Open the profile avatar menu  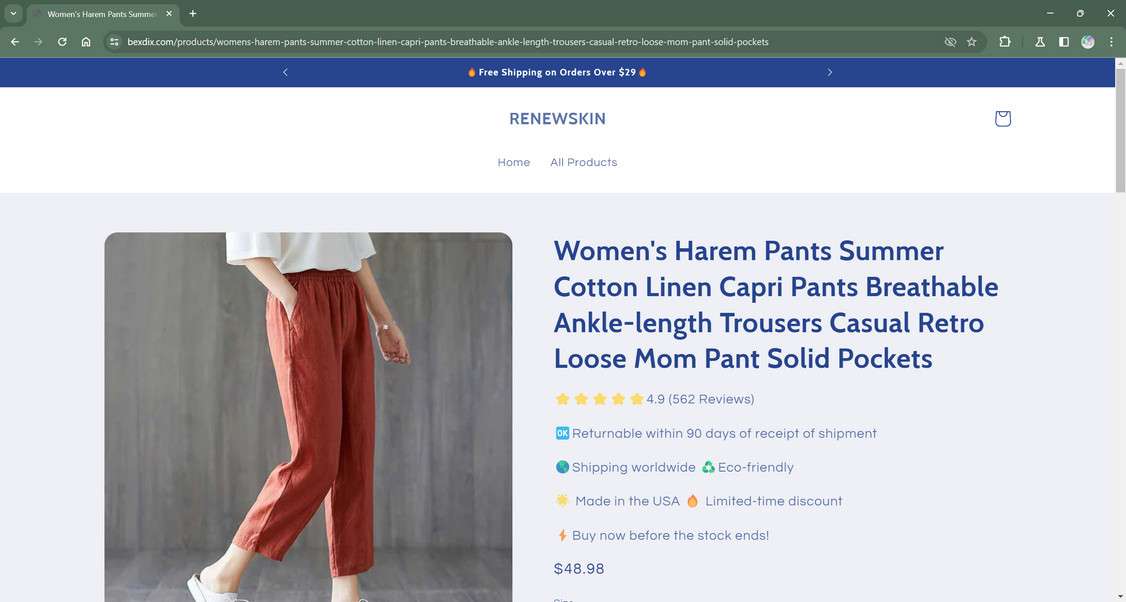click(x=1088, y=42)
